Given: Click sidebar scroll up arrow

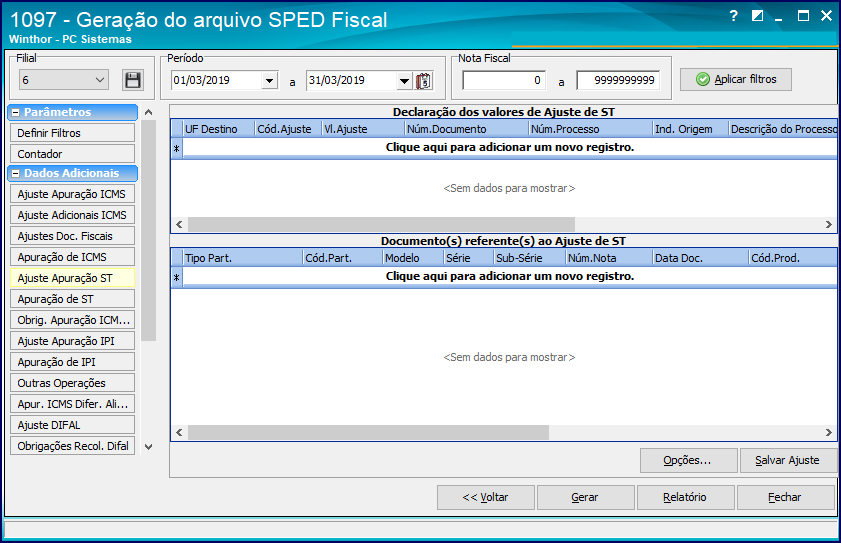Looking at the screenshot, I should tap(149, 113).
